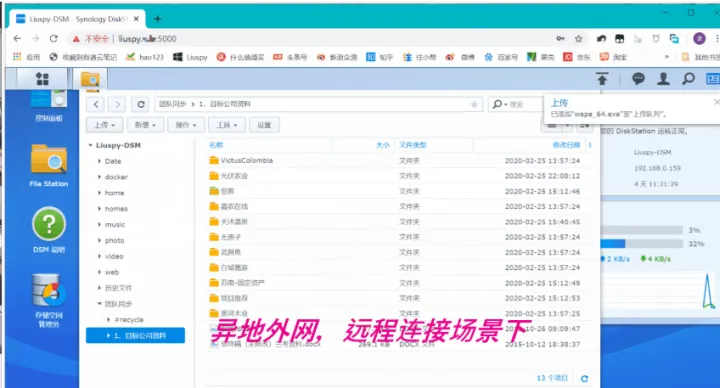Sort files by 修改日期 modified date column

[x=566, y=145]
